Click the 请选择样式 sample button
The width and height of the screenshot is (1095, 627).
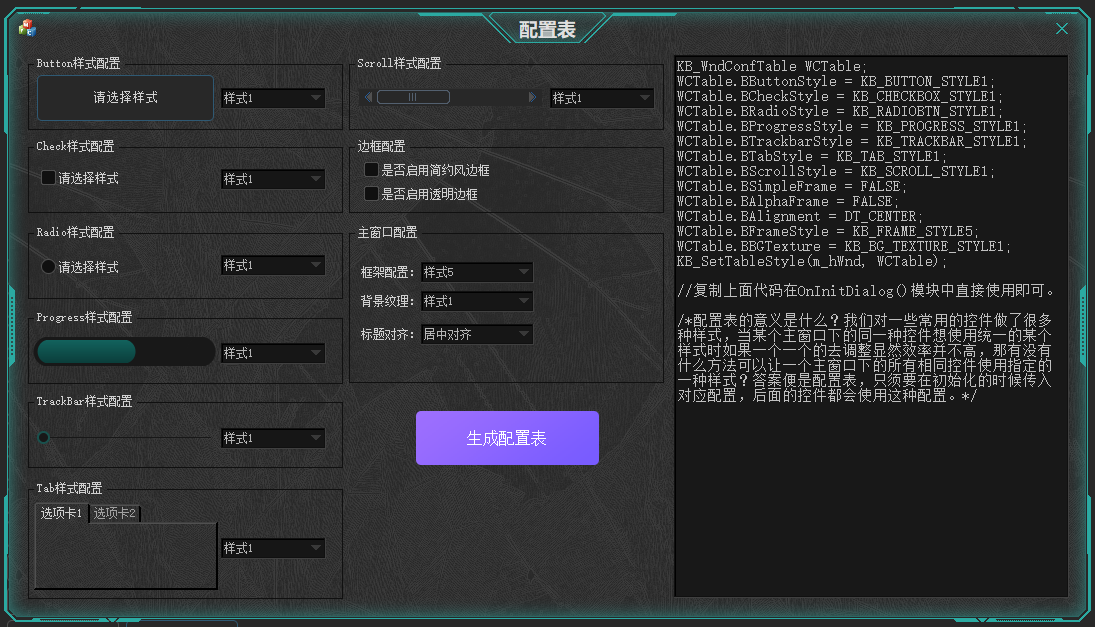(x=125, y=98)
